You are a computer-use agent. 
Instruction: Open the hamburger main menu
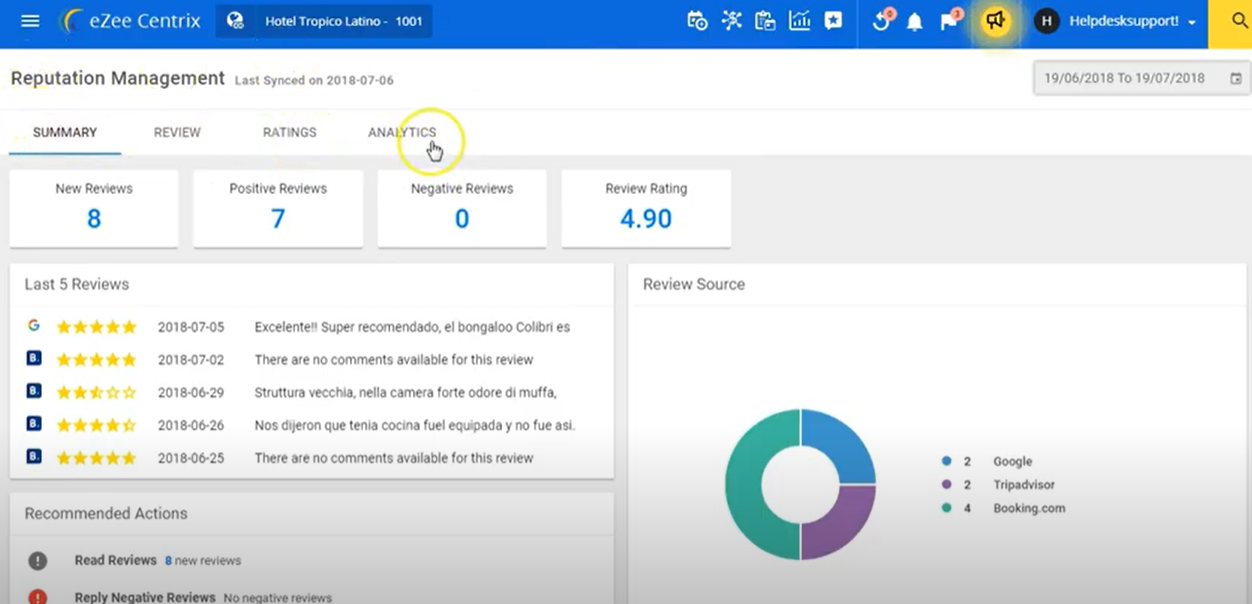30,21
